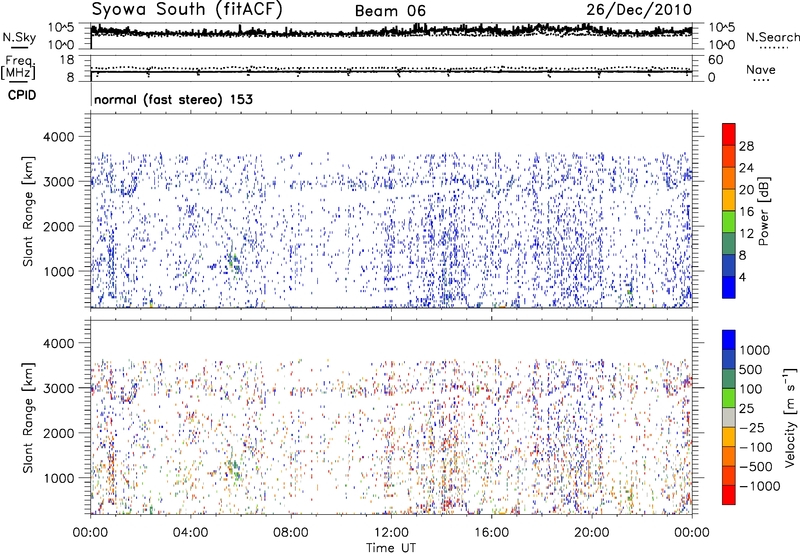Click the 'Slant Range [km]' label of velocity panel
The height and width of the screenshot is (554, 800).
click(28, 417)
